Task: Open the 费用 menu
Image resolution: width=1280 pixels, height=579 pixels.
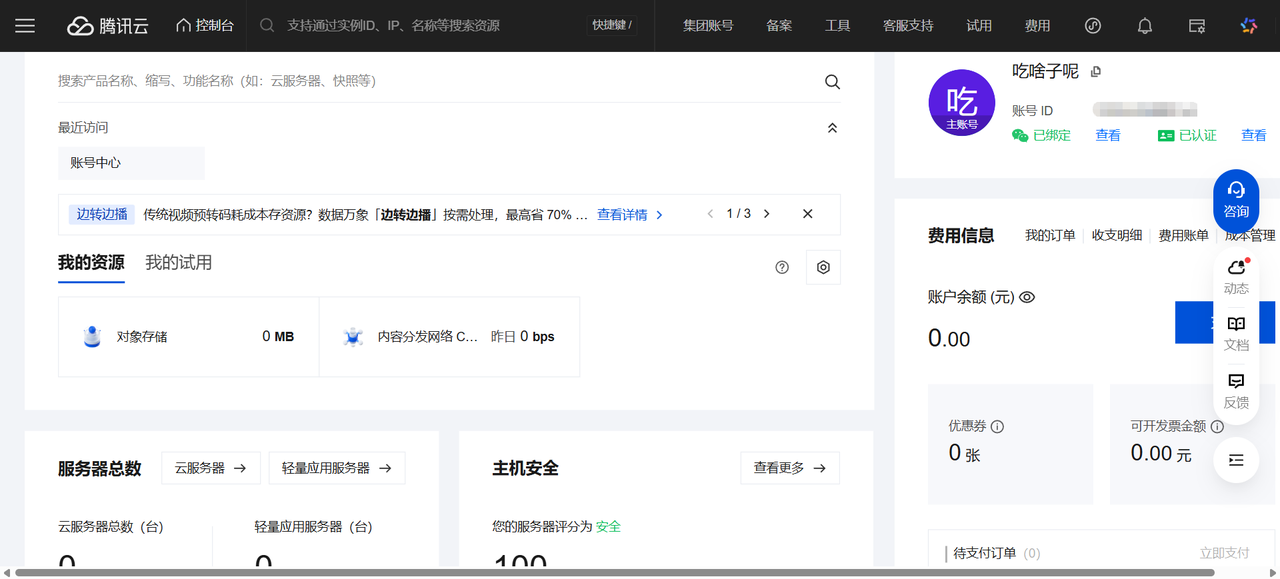Action: (x=1038, y=26)
